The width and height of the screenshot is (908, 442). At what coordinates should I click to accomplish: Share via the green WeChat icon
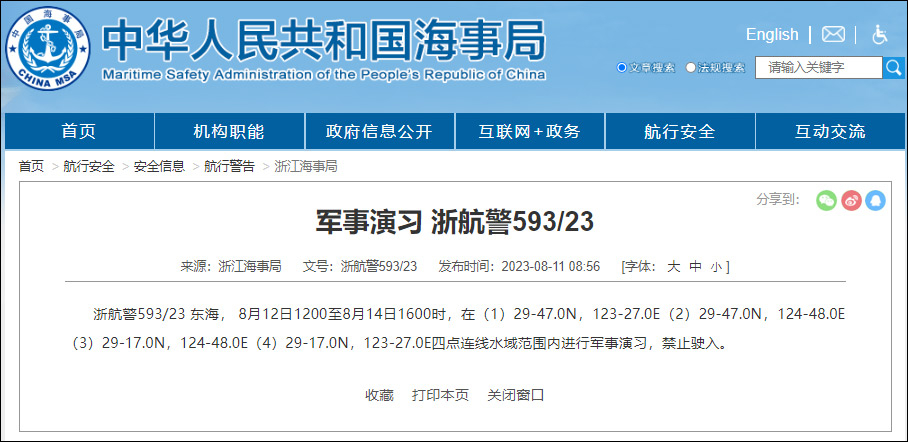click(x=826, y=200)
